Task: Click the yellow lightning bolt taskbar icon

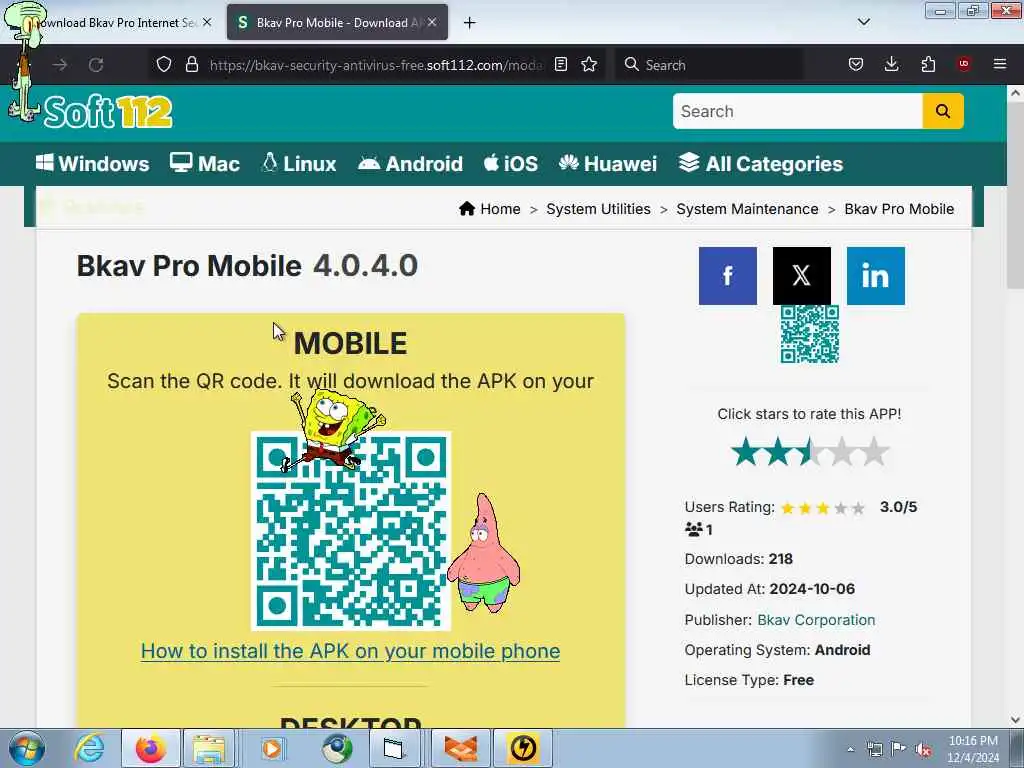Action: click(522, 748)
